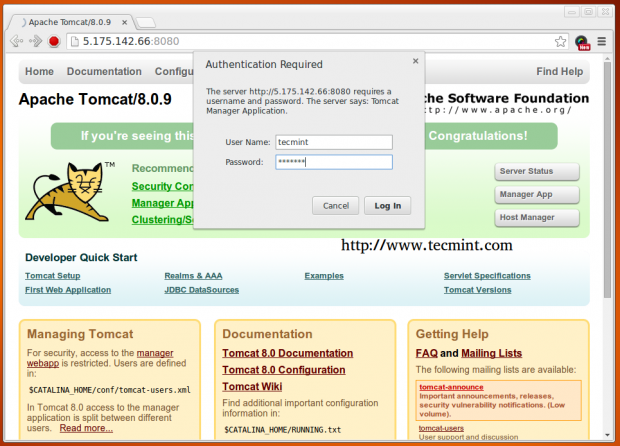Click the Developer Quick Start heading
Screen dimensions: 620x446
coord(81,257)
